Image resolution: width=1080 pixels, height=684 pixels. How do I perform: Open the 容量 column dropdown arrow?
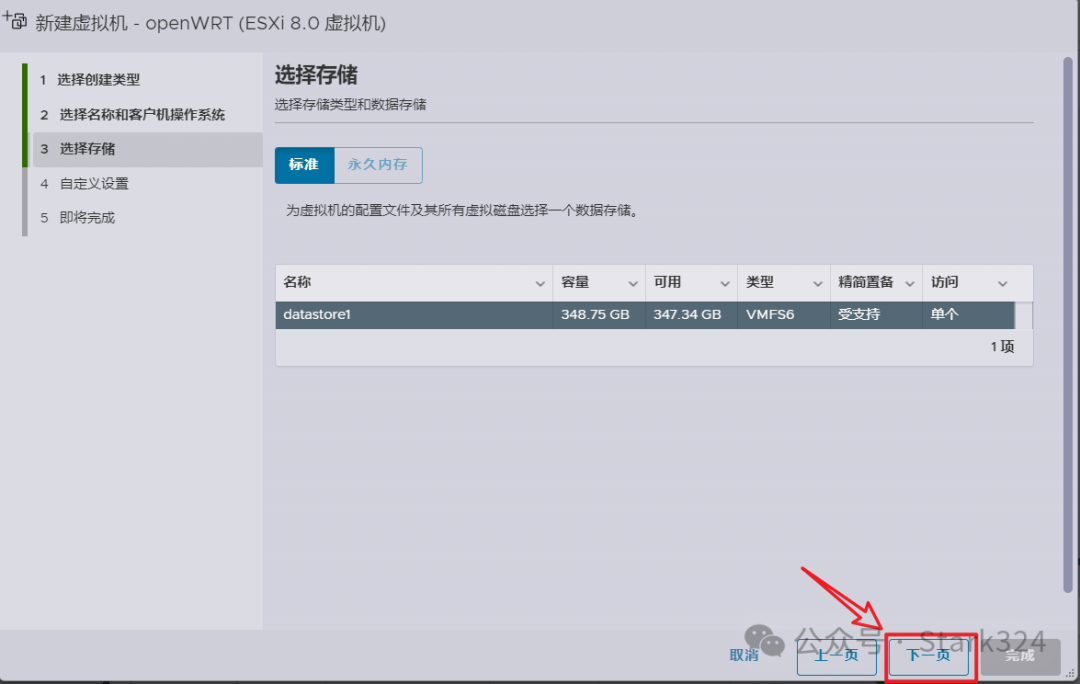point(632,283)
